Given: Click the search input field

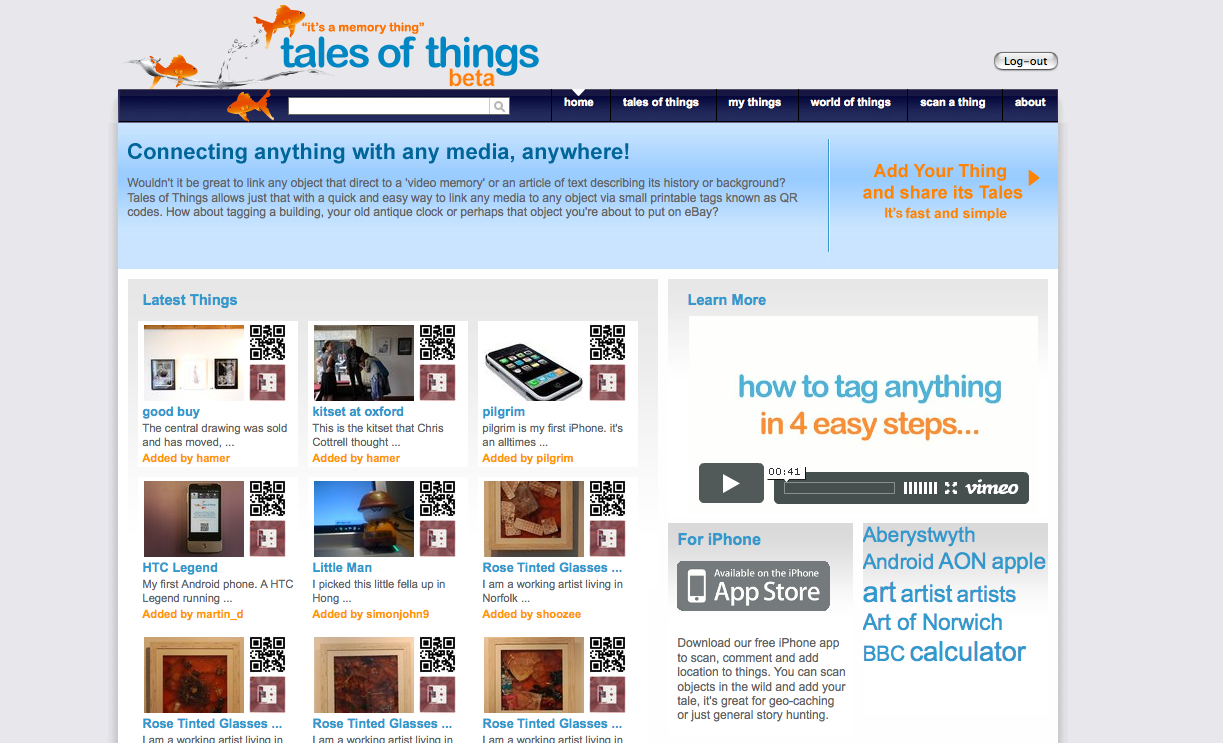Looking at the screenshot, I should tap(389, 106).
